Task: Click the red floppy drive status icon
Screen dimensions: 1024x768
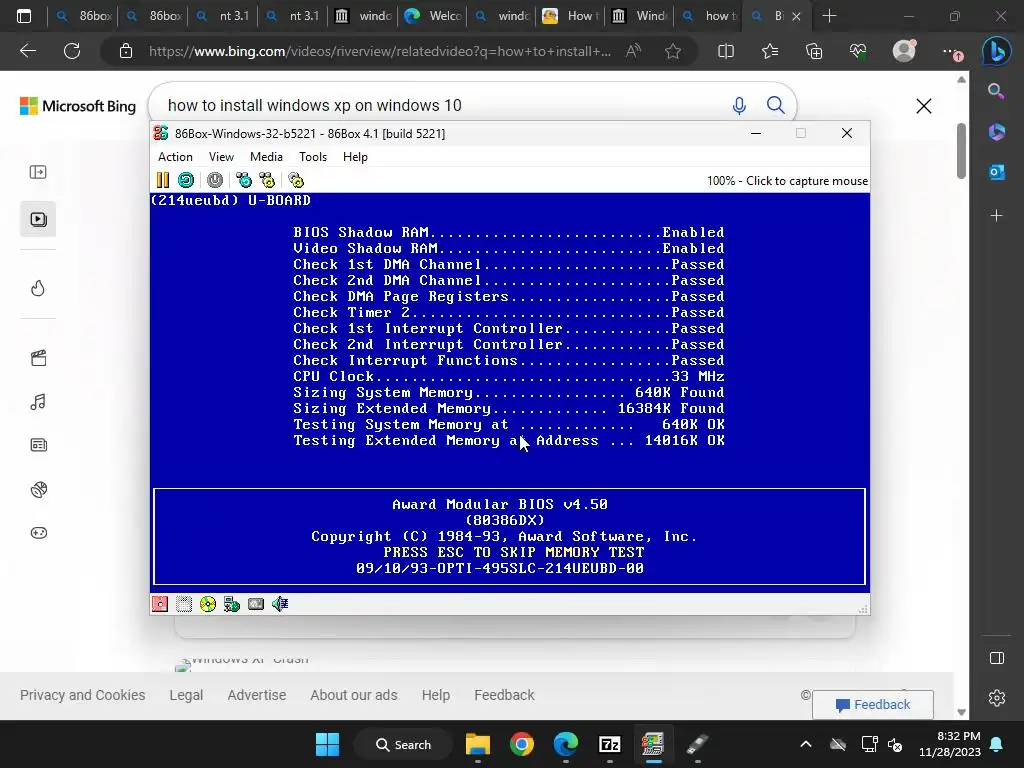Action: 160,604
